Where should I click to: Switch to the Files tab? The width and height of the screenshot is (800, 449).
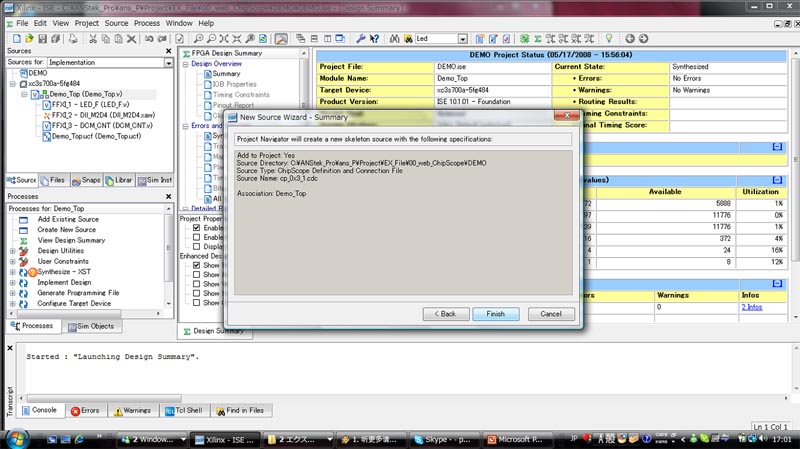[x=53, y=180]
